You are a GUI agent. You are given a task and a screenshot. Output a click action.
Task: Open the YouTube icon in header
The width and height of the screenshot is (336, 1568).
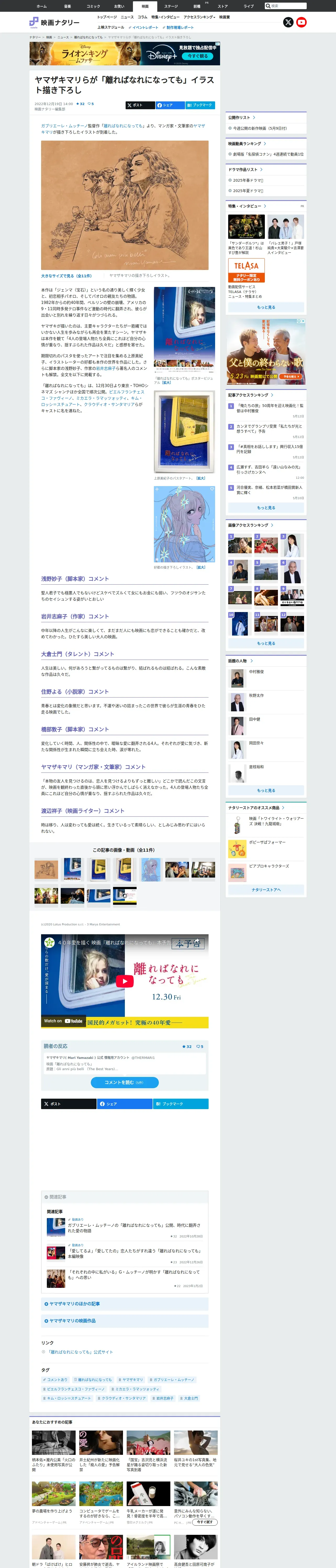[x=301, y=22]
